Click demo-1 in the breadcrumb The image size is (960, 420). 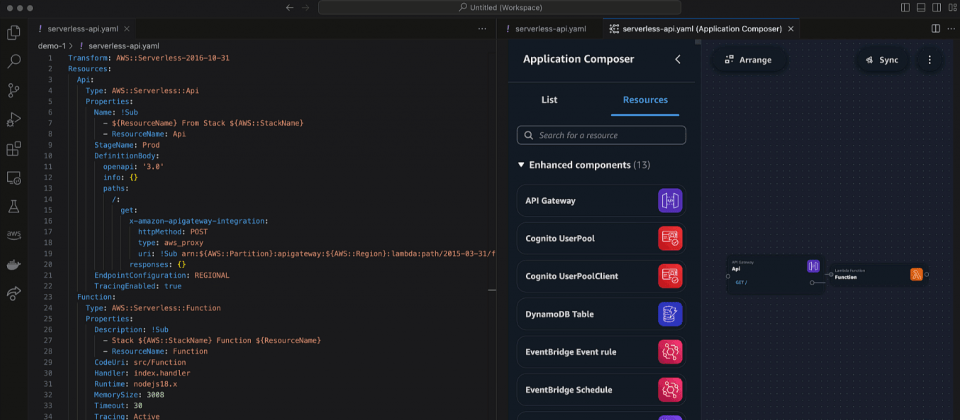point(51,46)
